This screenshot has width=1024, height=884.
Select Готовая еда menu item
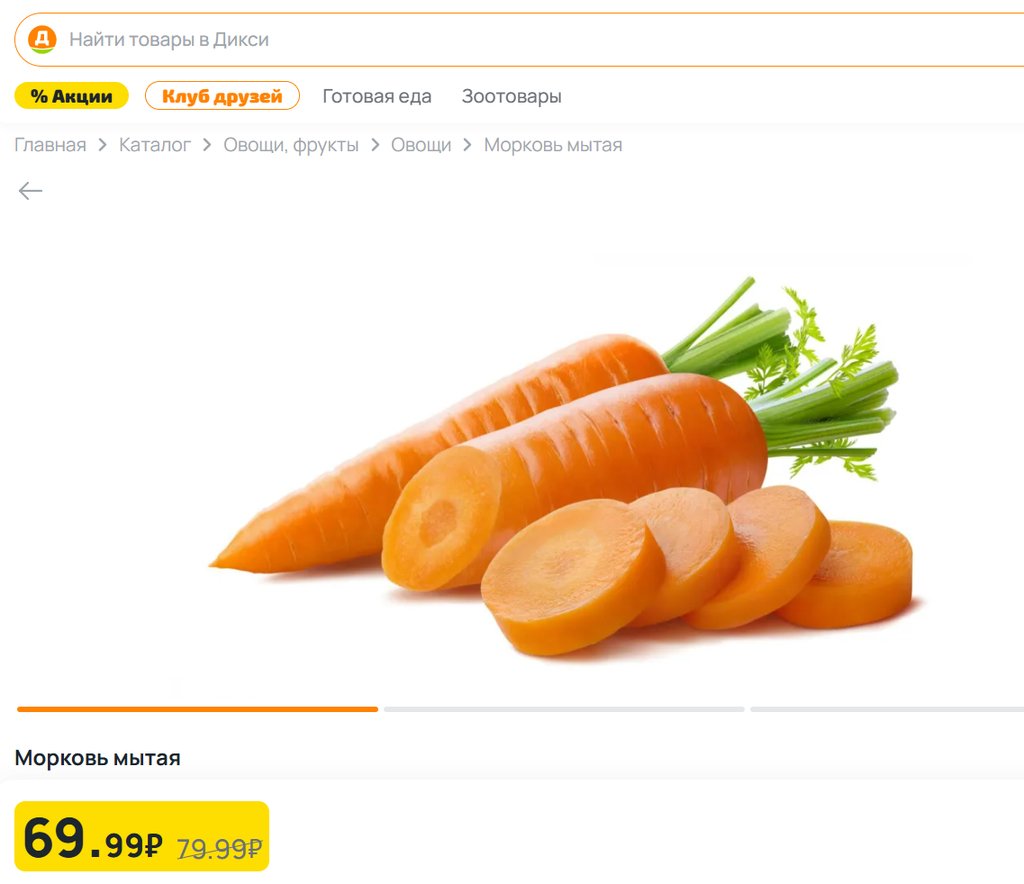(377, 96)
